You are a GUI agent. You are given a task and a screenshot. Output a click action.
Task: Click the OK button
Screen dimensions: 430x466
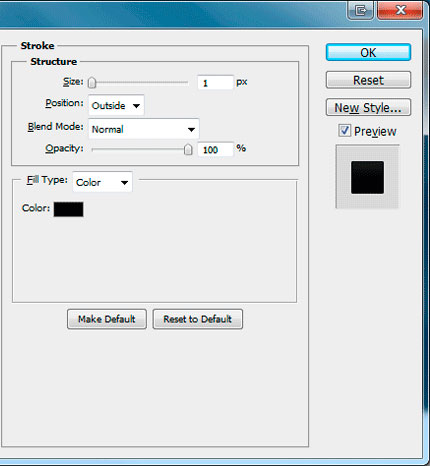point(368,52)
